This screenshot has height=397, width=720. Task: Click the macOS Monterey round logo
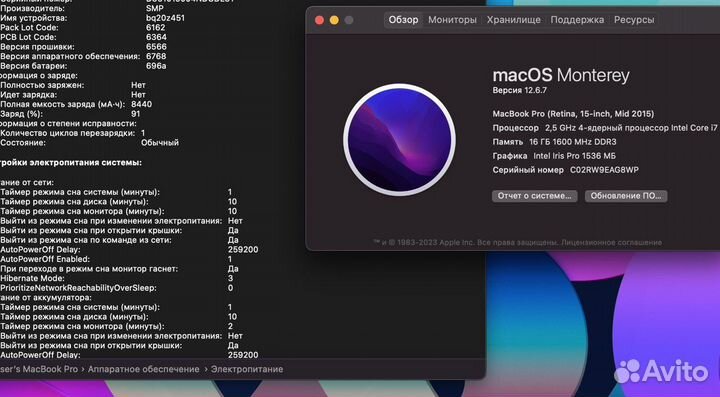coord(399,140)
